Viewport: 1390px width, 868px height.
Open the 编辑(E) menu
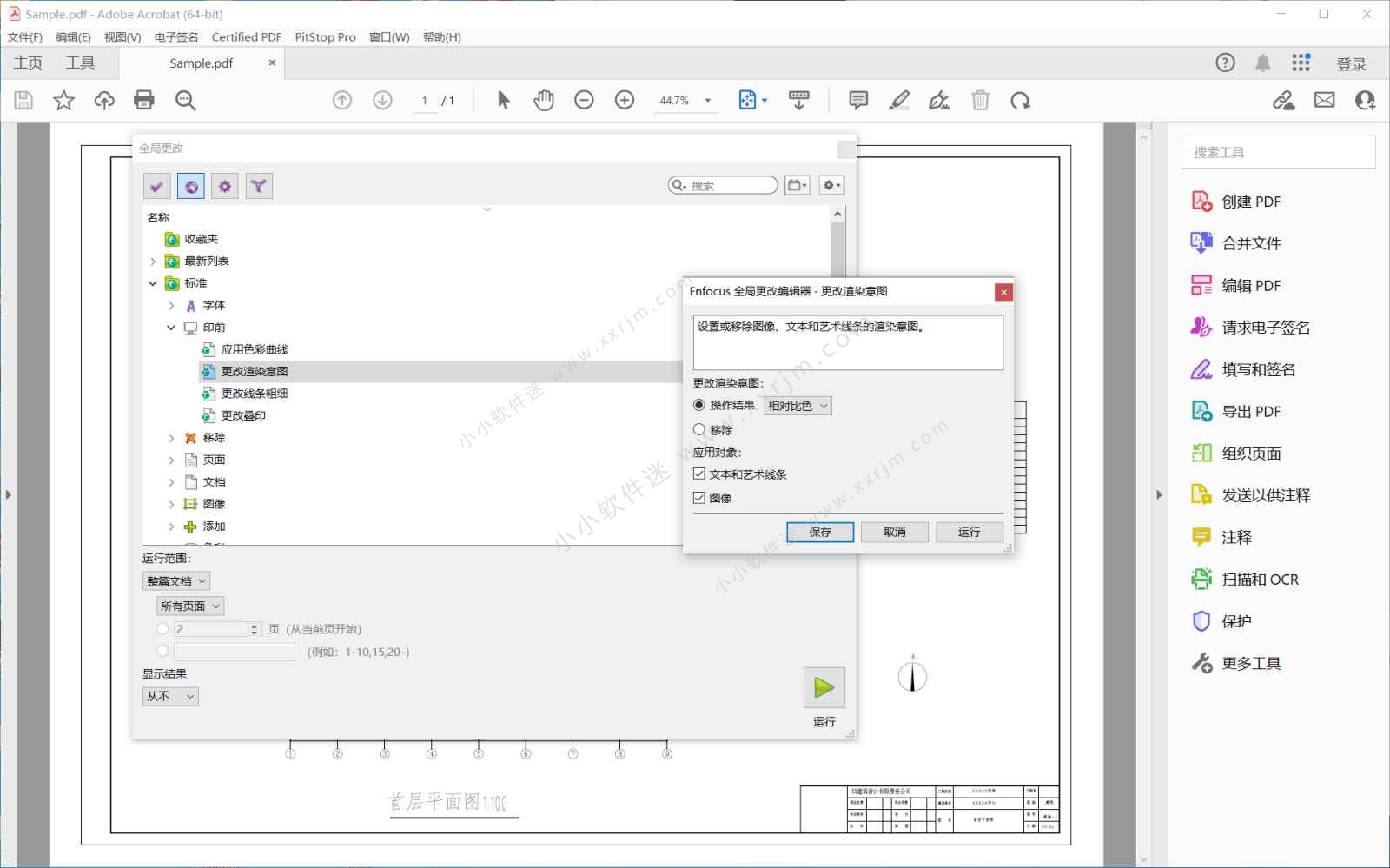[x=73, y=37]
